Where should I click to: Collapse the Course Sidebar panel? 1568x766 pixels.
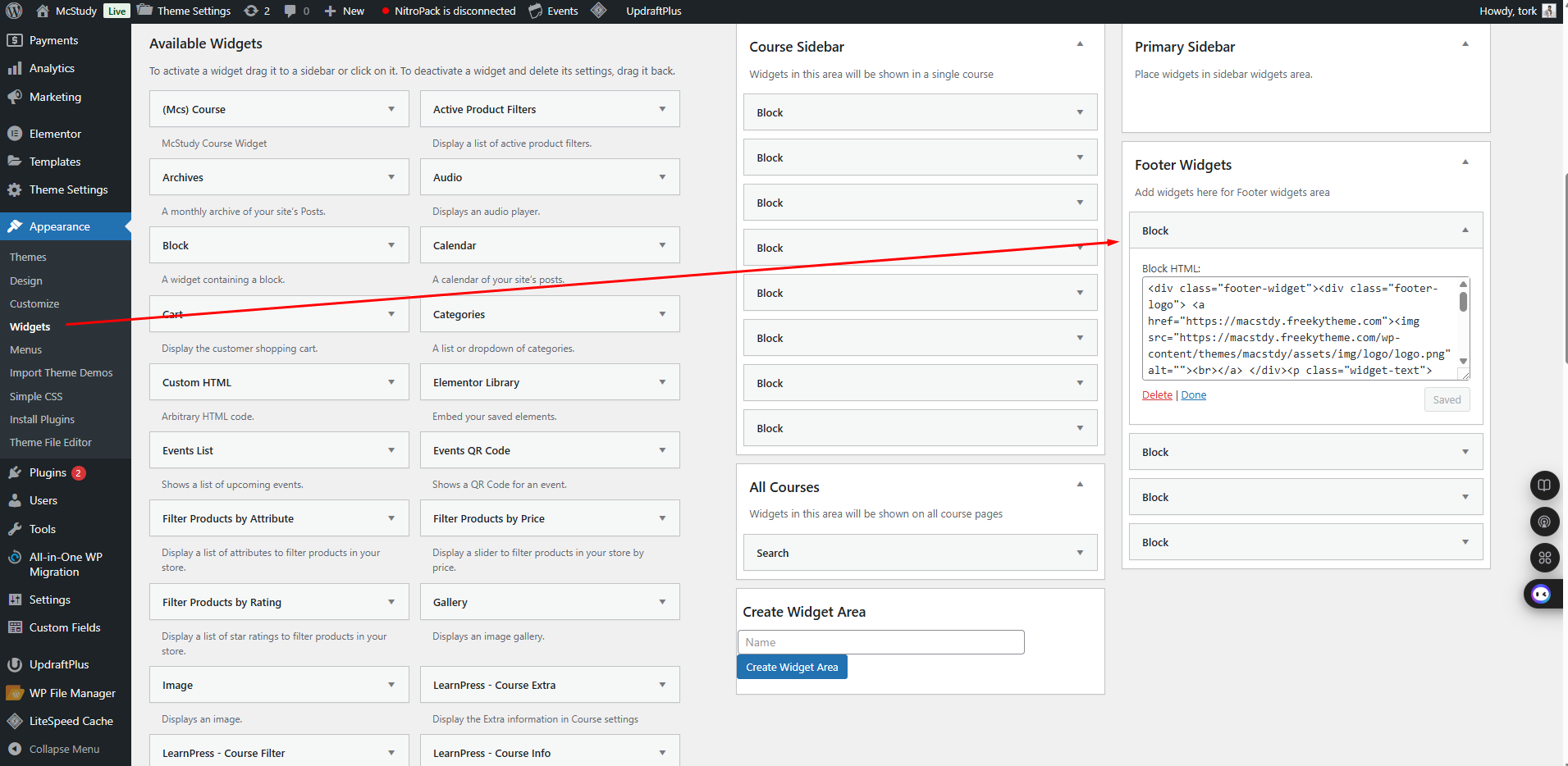click(x=1080, y=44)
